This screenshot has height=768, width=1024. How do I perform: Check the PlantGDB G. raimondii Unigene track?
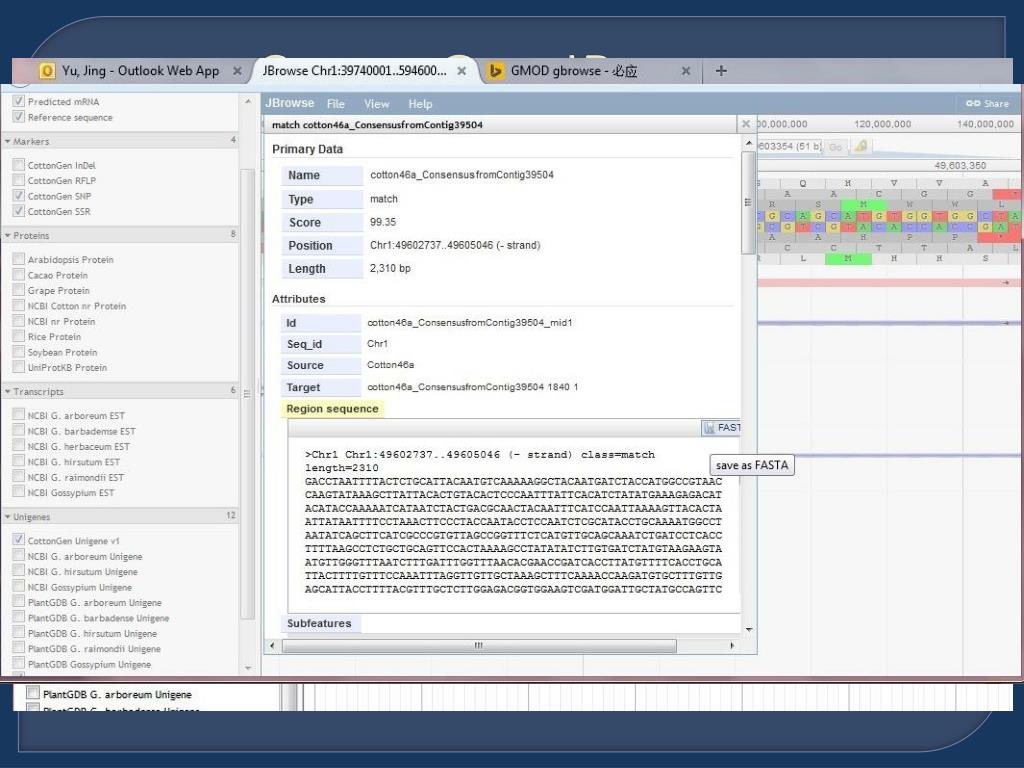18,648
